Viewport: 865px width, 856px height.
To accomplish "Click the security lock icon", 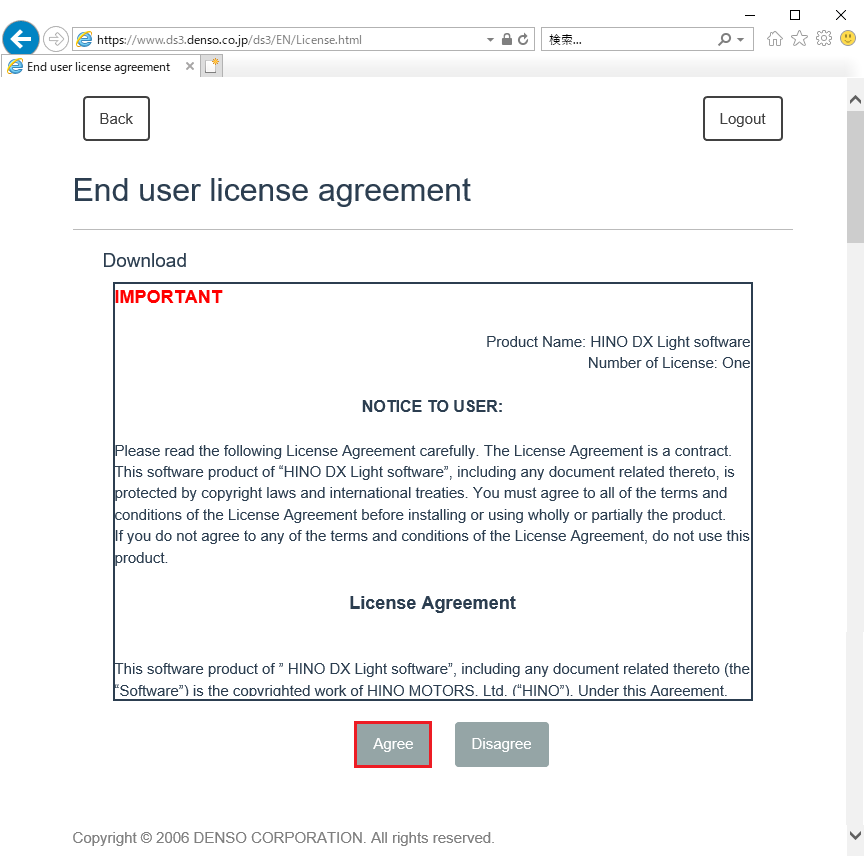I will 506,40.
